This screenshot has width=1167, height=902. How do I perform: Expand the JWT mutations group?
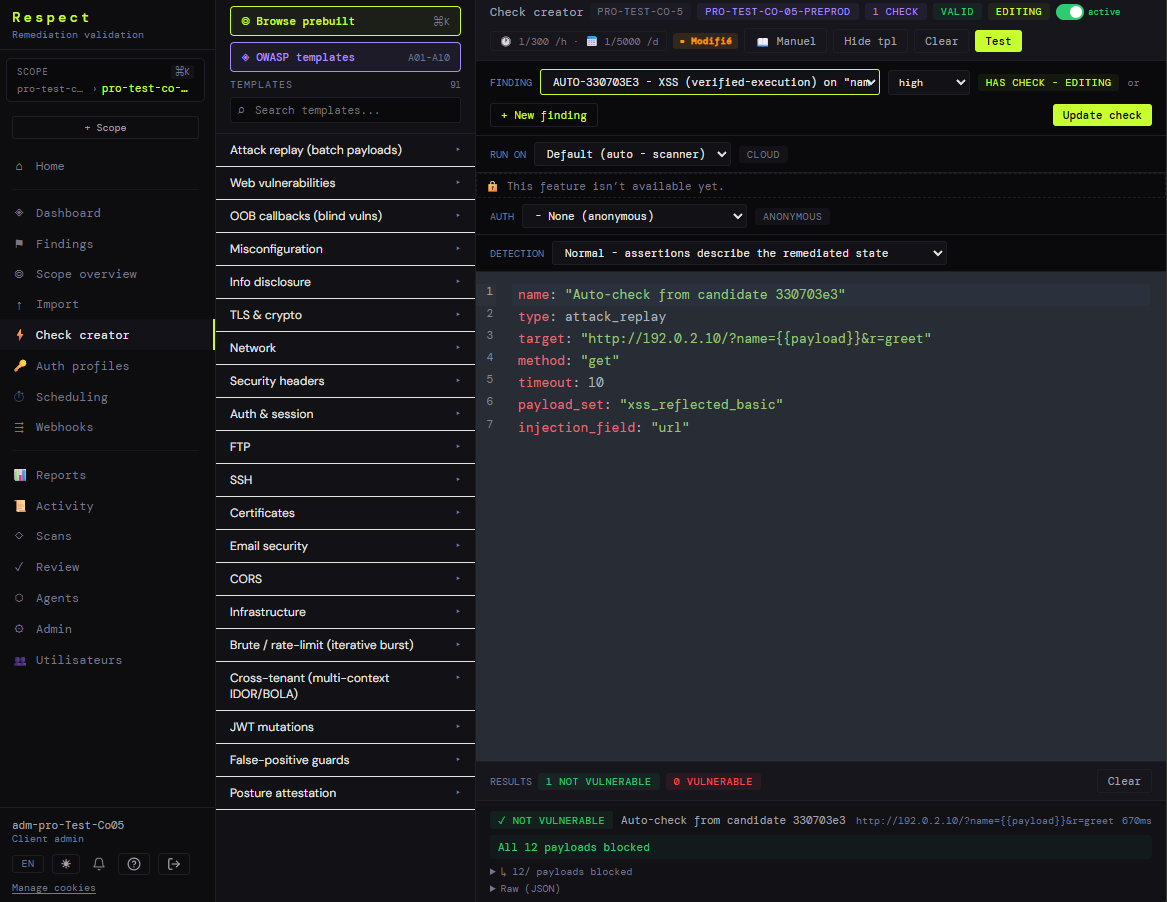point(345,727)
